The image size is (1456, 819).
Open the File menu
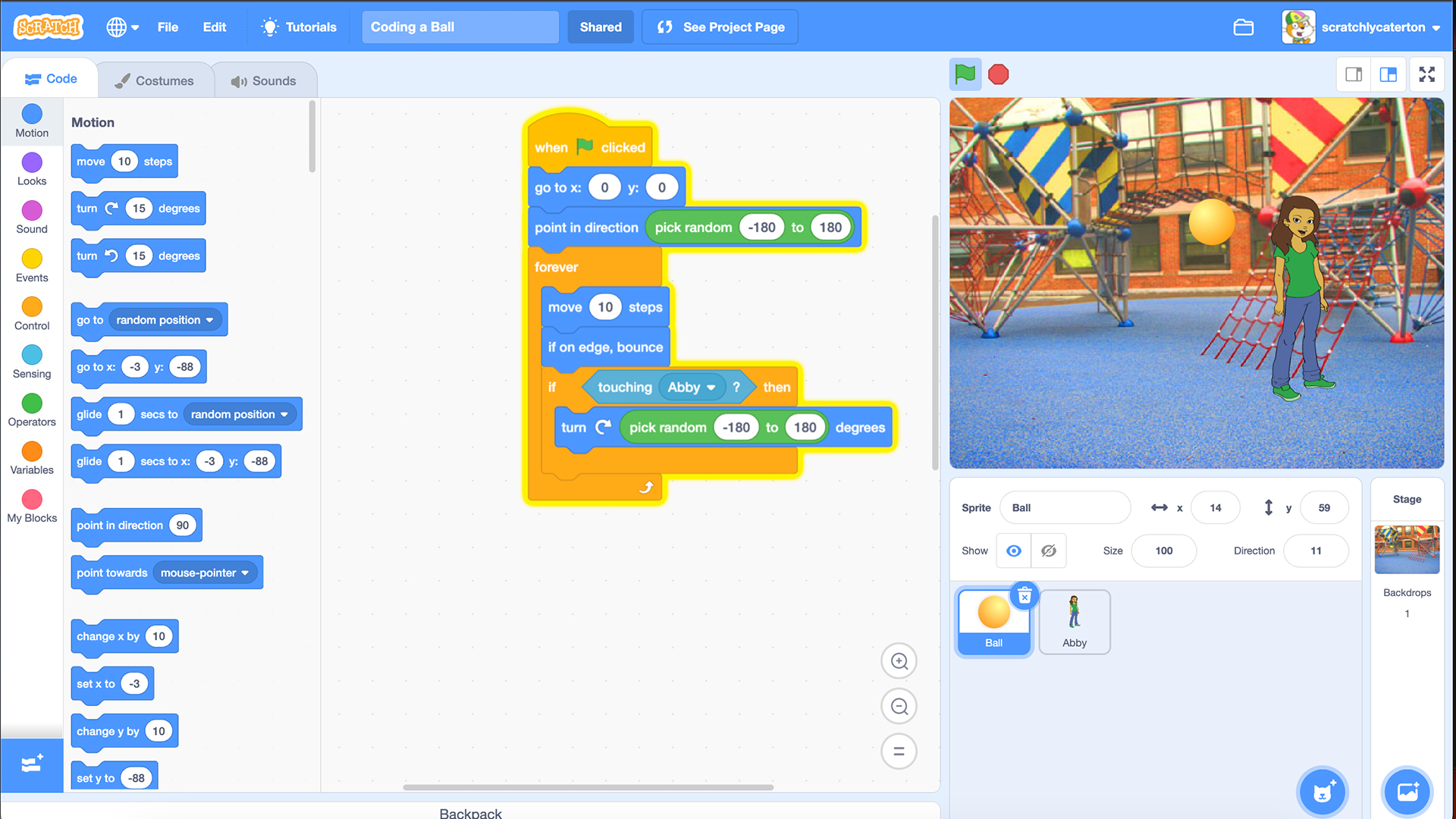(168, 27)
